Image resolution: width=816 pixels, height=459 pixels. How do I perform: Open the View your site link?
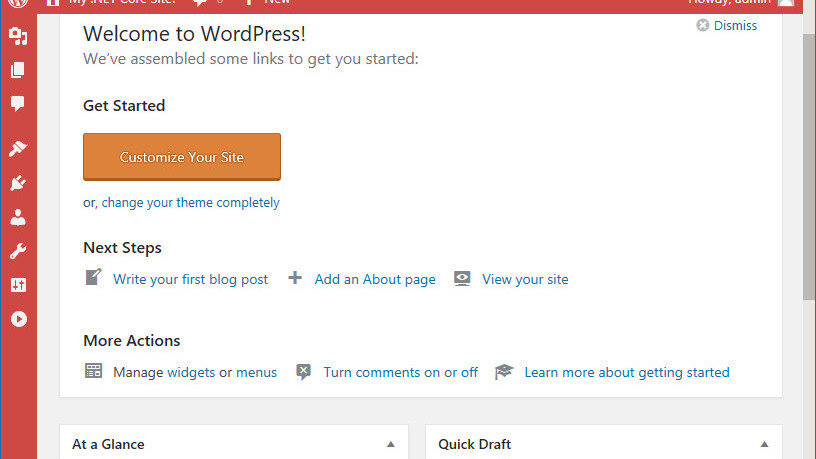tap(524, 279)
